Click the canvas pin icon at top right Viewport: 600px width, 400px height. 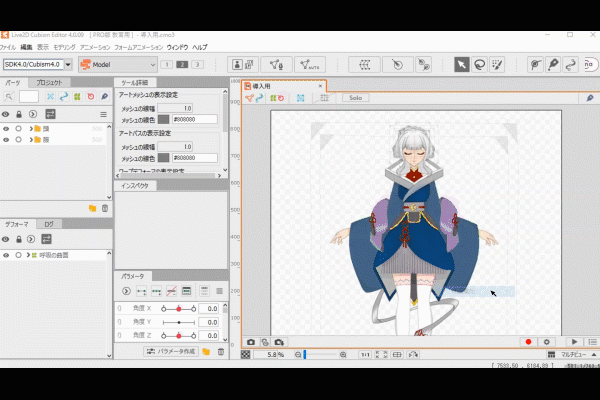pyautogui.click(x=590, y=98)
